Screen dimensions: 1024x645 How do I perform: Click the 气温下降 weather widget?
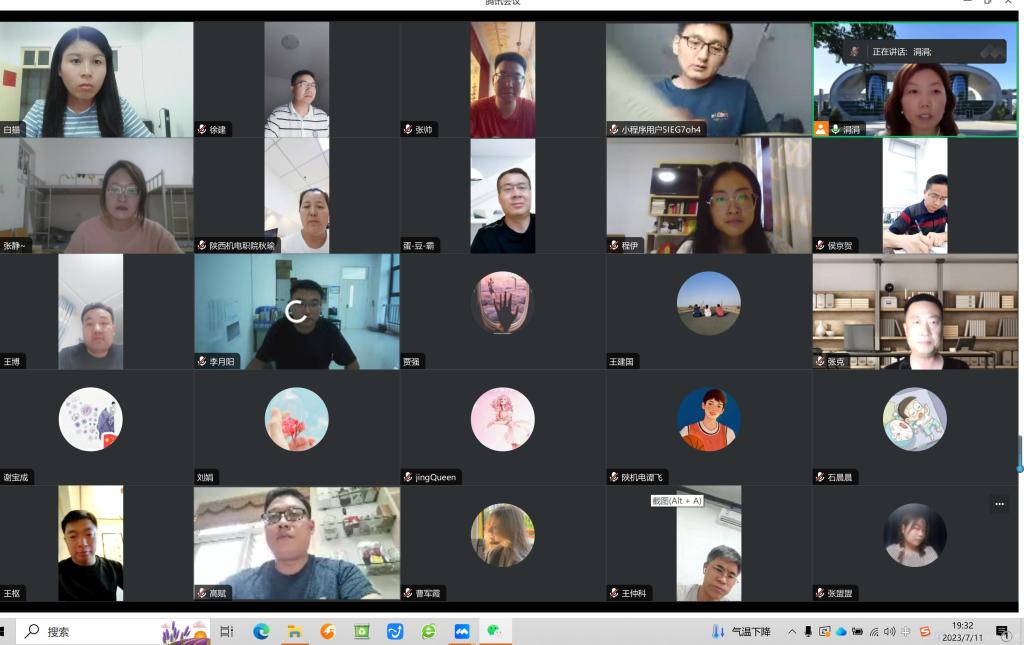pos(741,632)
